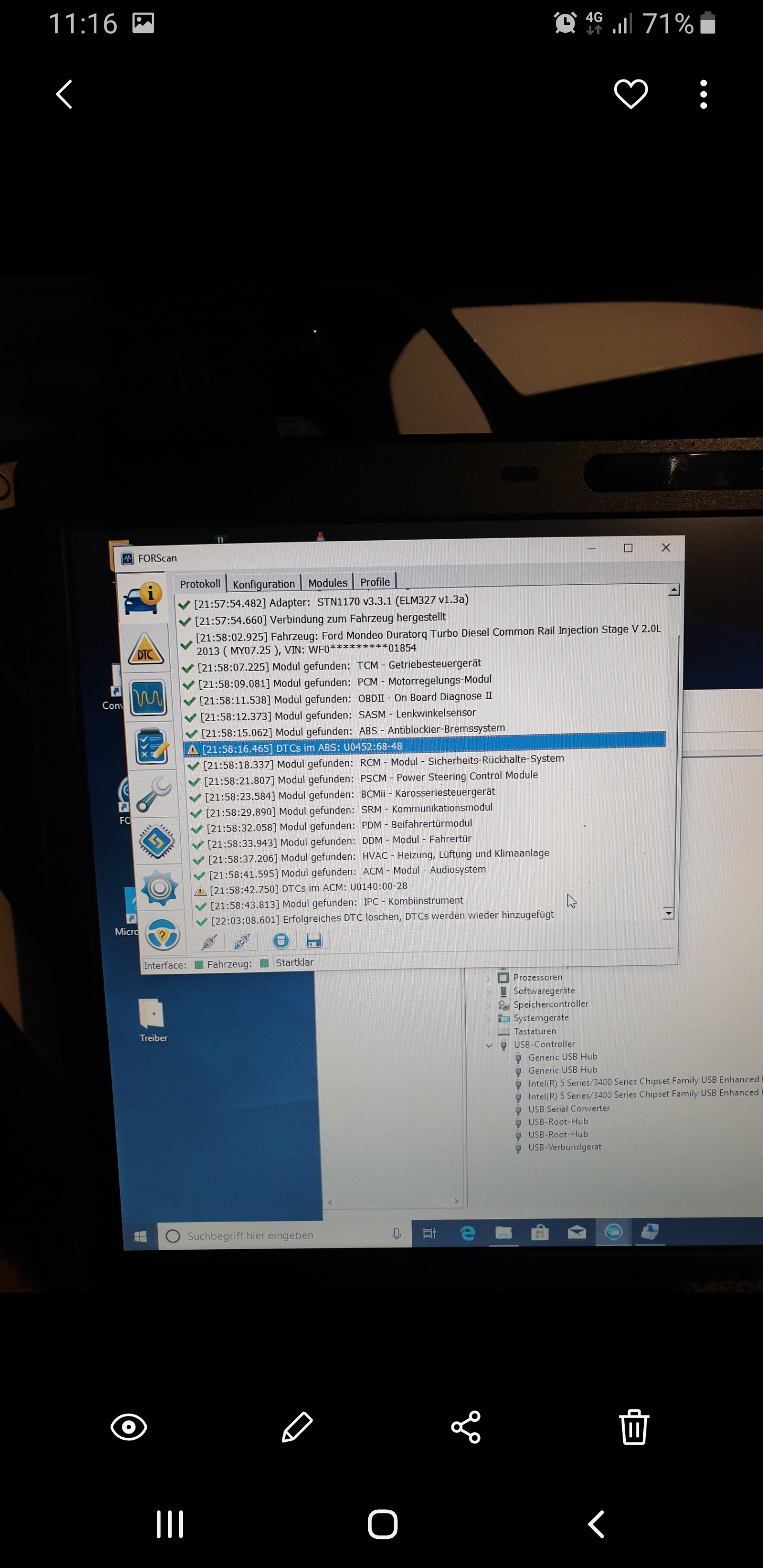Click the blue clear log icon
The image size is (763, 1568).
pyautogui.click(x=281, y=941)
